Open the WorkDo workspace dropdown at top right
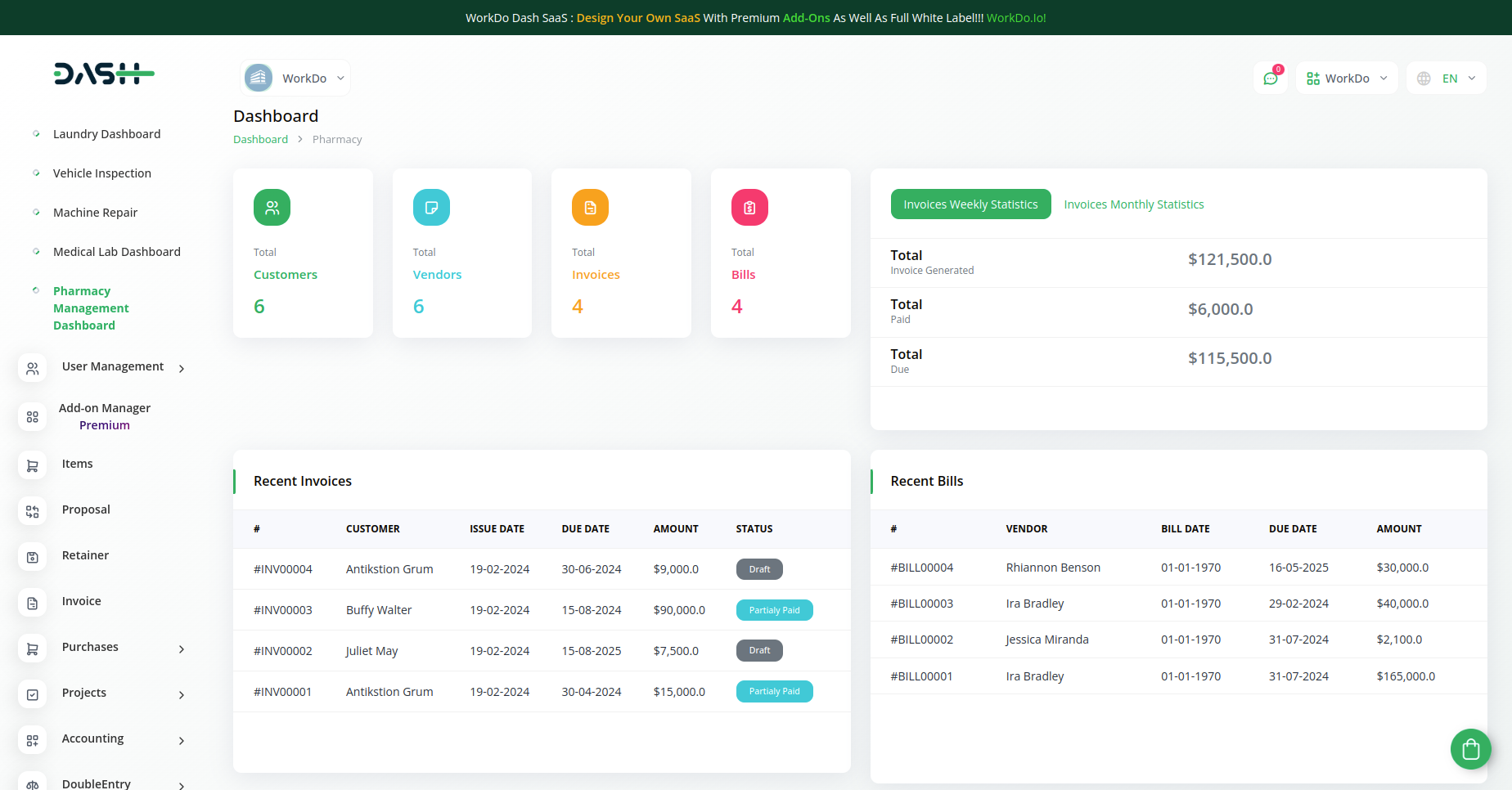The width and height of the screenshot is (1512, 790). tap(1347, 79)
